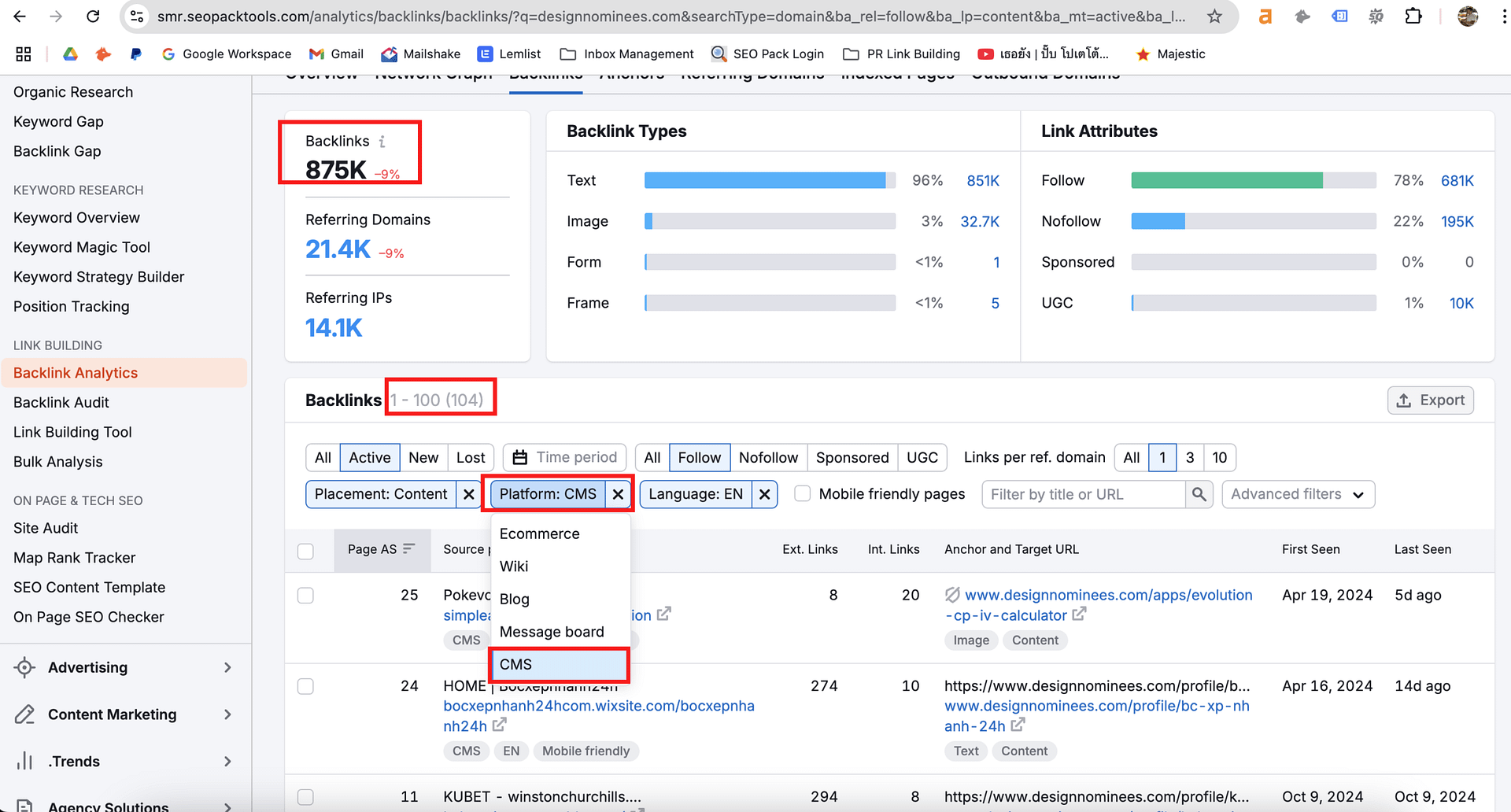Click the search magnifier in URL filter
This screenshot has width=1511, height=812.
pos(1199,494)
